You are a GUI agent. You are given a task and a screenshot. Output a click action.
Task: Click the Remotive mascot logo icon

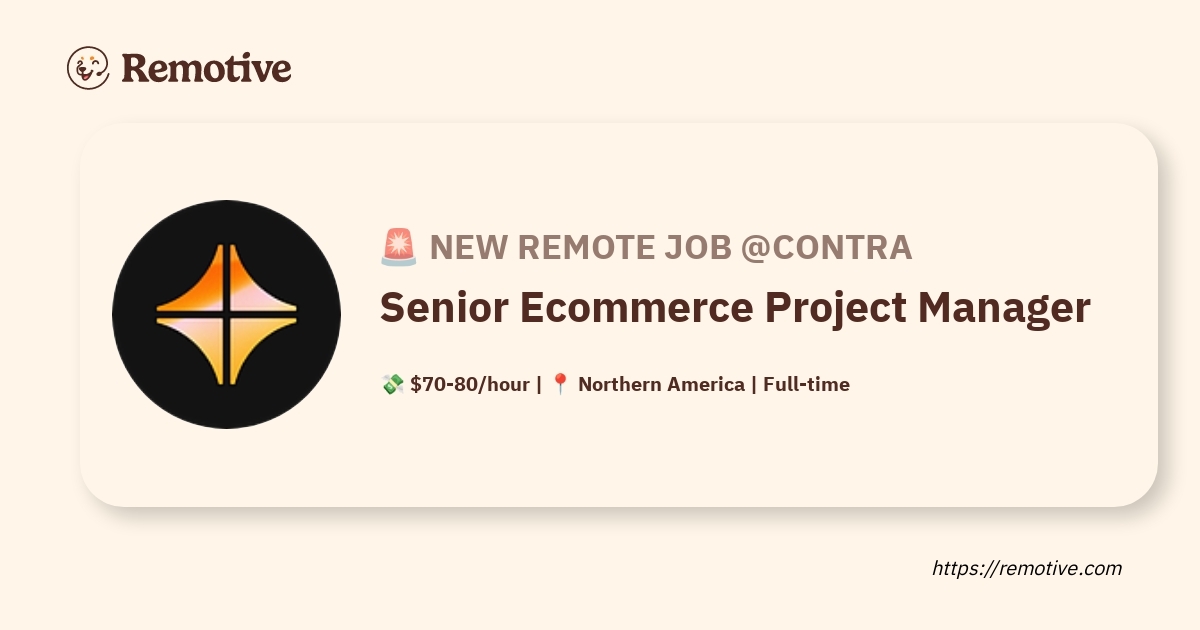[88, 67]
